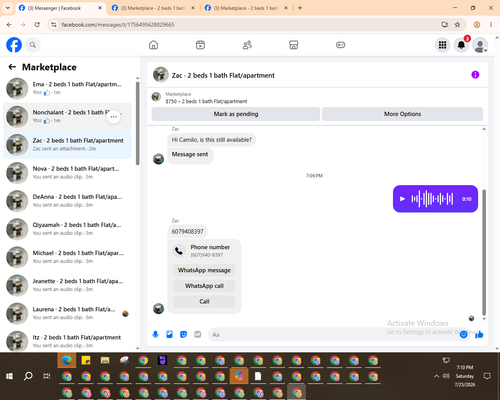Choose a sticker

coord(183,334)
